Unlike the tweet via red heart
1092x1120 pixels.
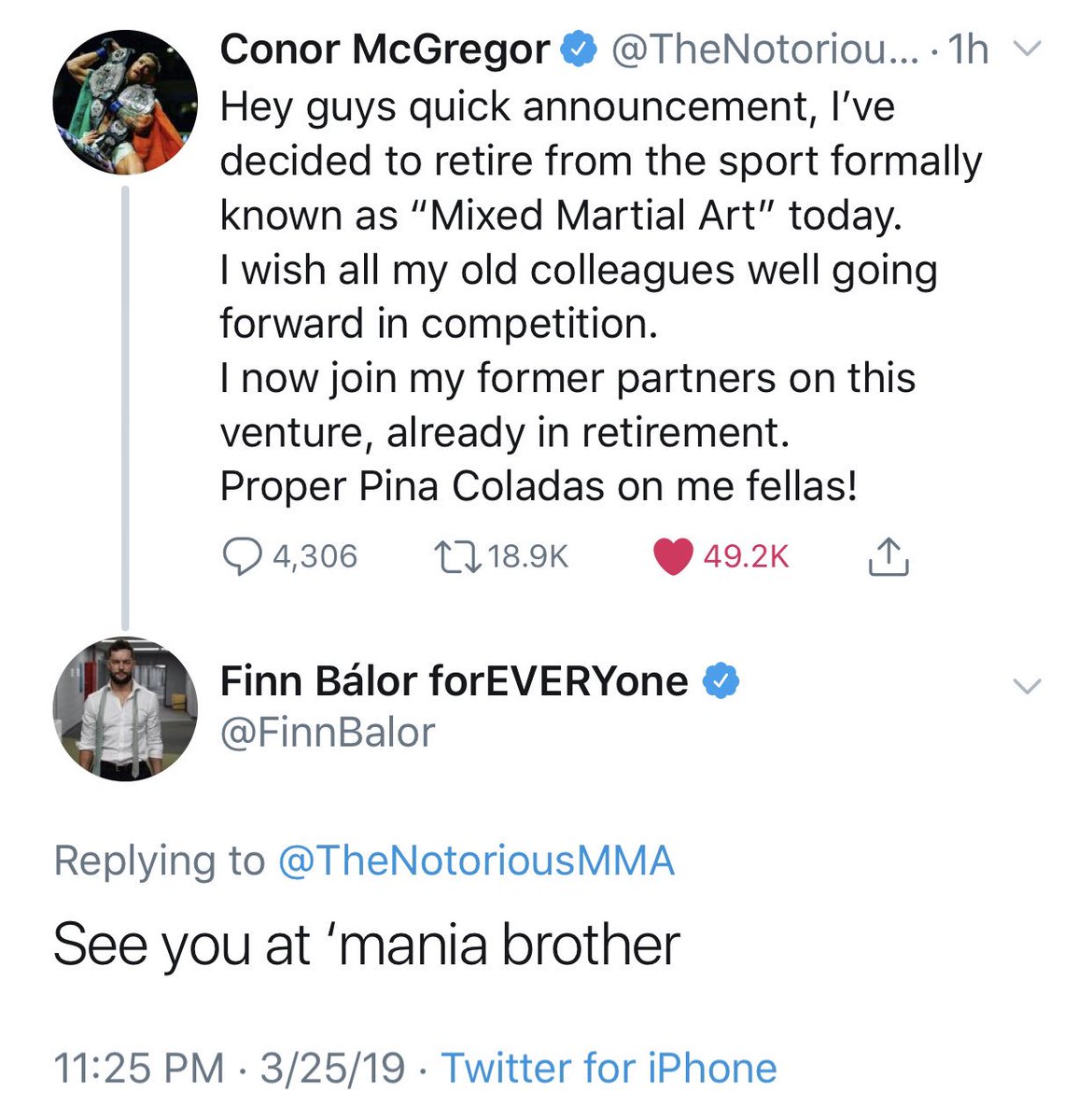[672, 557]
